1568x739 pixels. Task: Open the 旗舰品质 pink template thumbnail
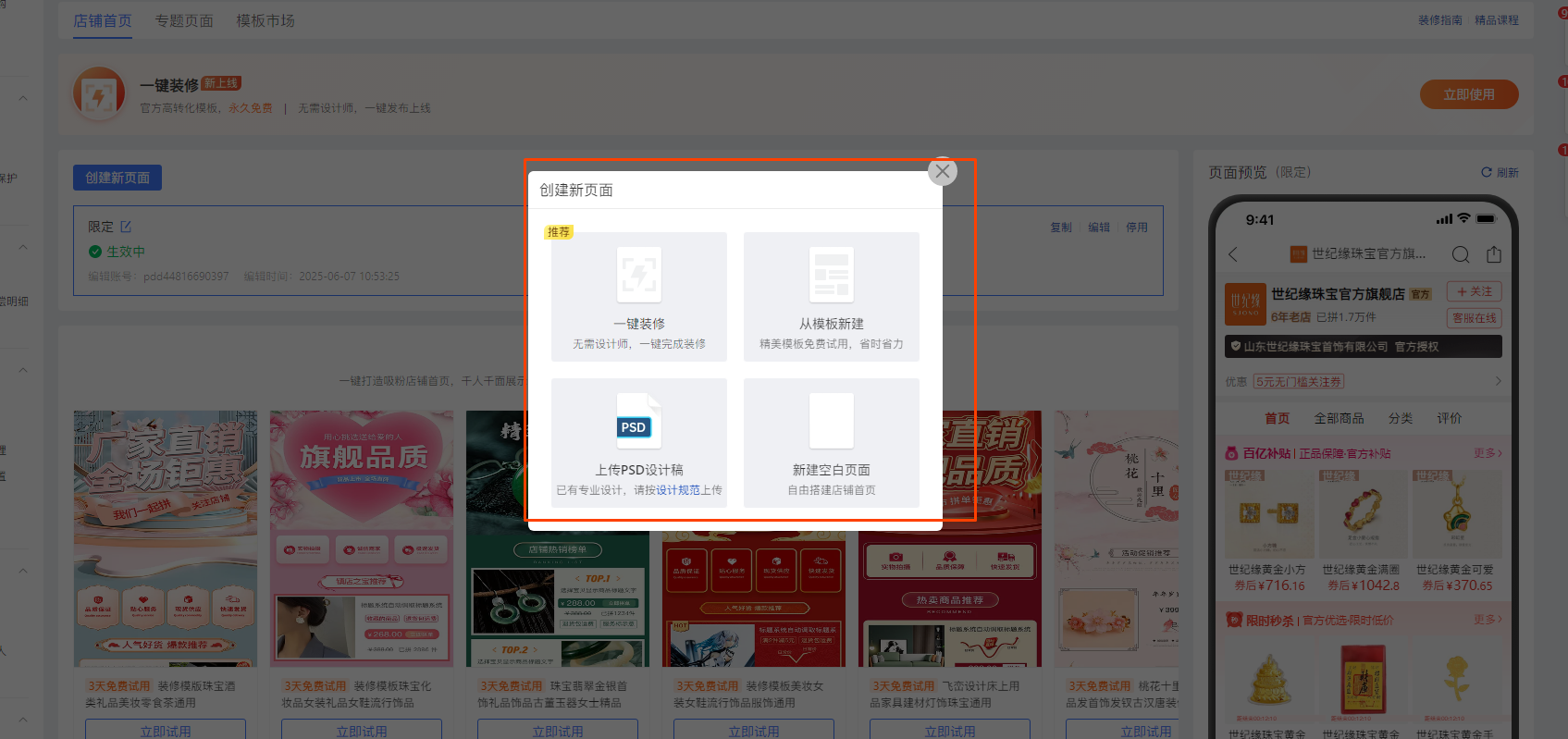tap(362, 538)
